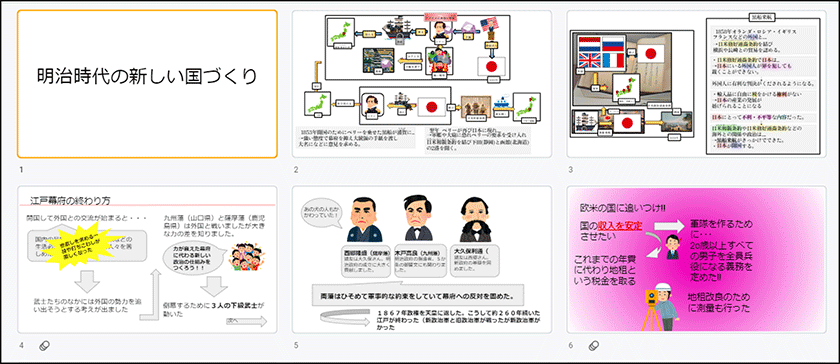Click the 次へ arrow on slide 4
This screenshot has width=840, height=364.
click(x=246, y=321)
